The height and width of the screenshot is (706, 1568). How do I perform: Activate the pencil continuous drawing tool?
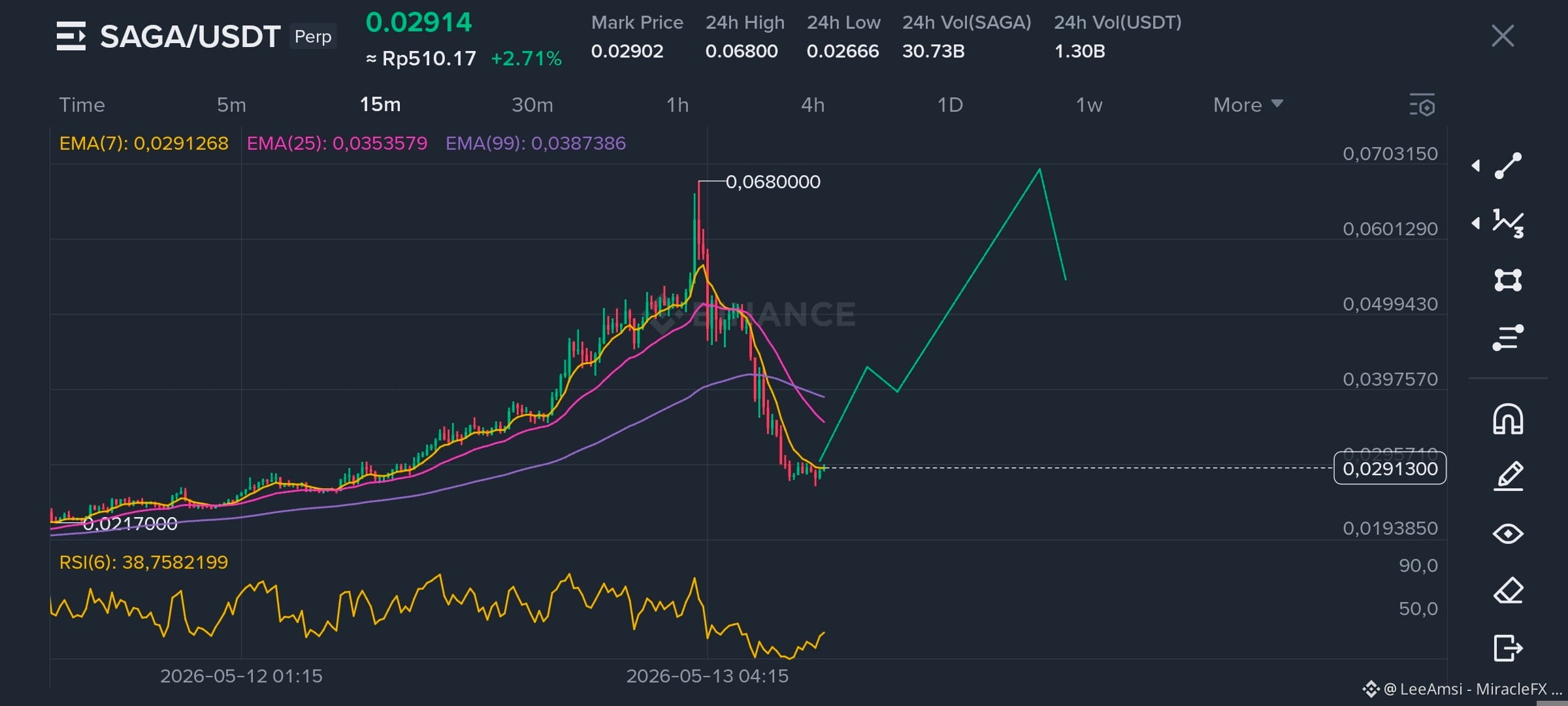1508,476
